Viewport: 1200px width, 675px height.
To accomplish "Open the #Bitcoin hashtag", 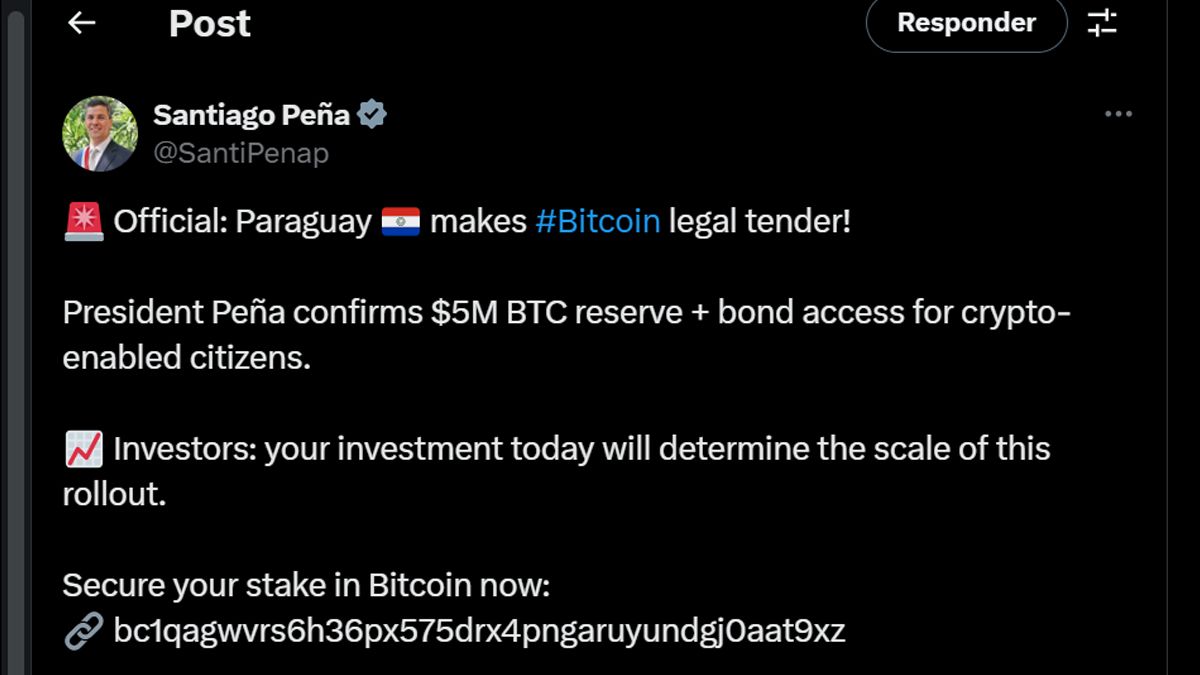I will 597,221.
